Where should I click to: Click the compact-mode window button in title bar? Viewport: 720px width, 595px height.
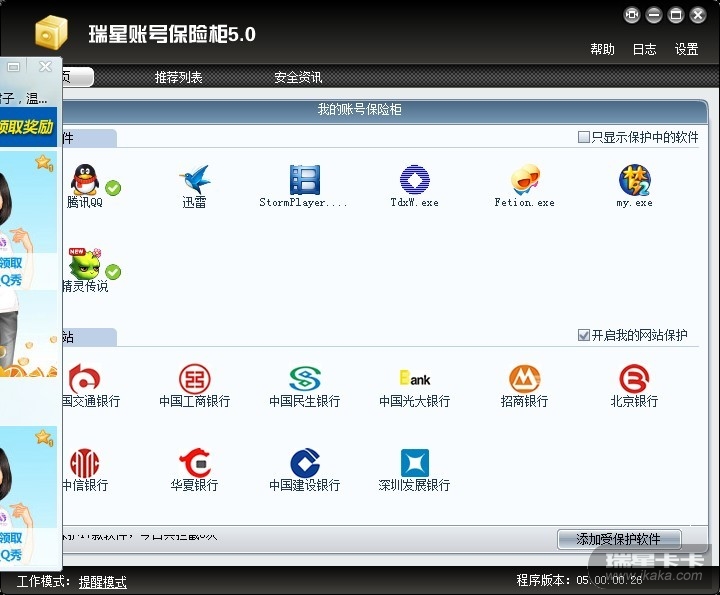(632, 15)
